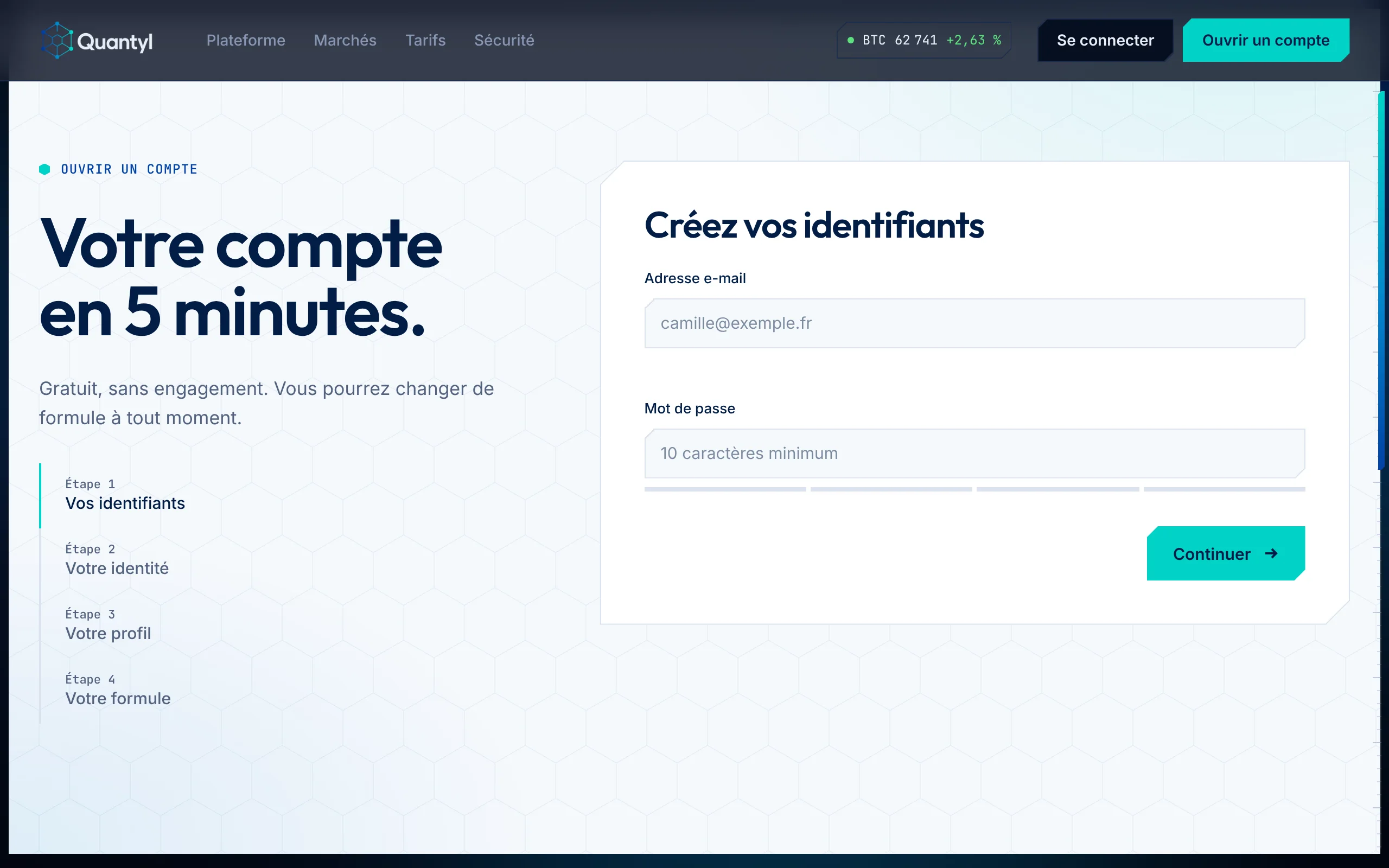Click the first password strength bar segment
1389x868 pixels.
725,490
